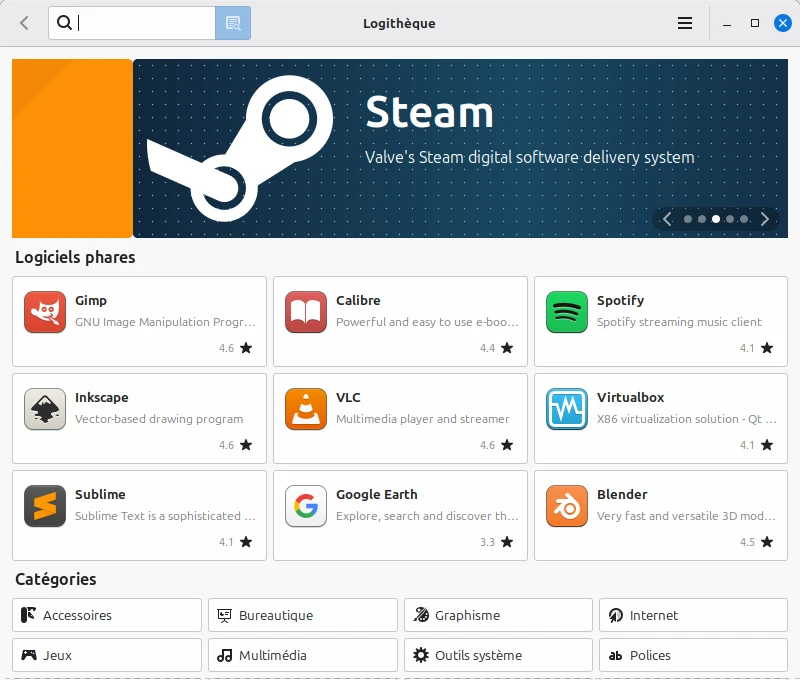Open the VLC cone icon
Image resolution: width=800 pixels, height=680 pixels.
pos(306,409)
